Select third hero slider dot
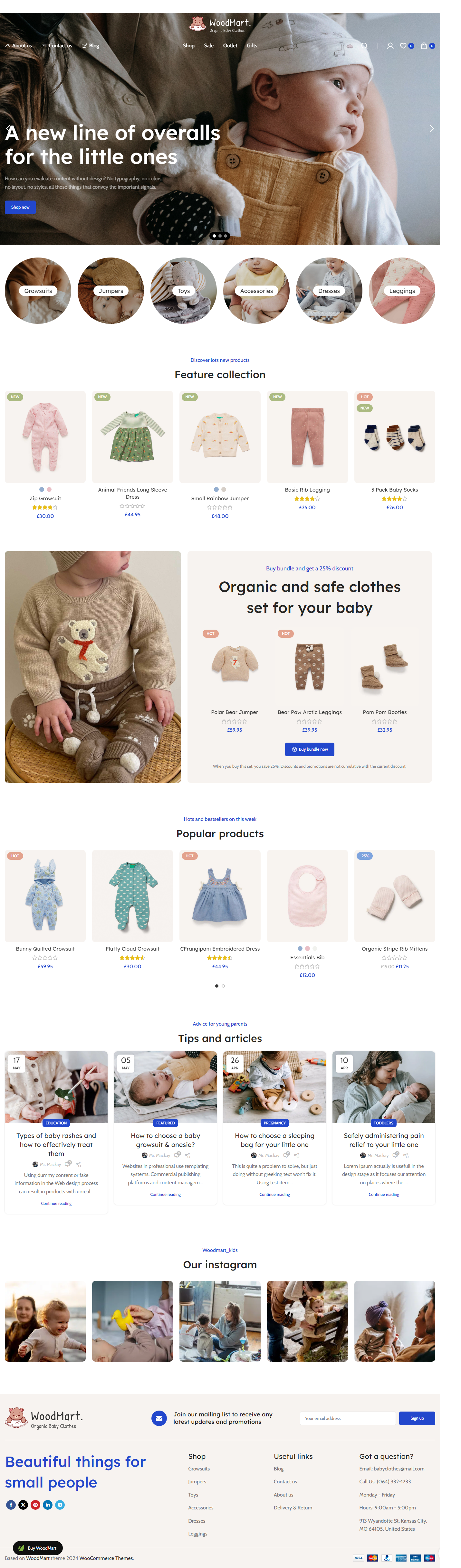Viewport: 461px width, 1568px height. pyautogui.click(x=225, y=236)
